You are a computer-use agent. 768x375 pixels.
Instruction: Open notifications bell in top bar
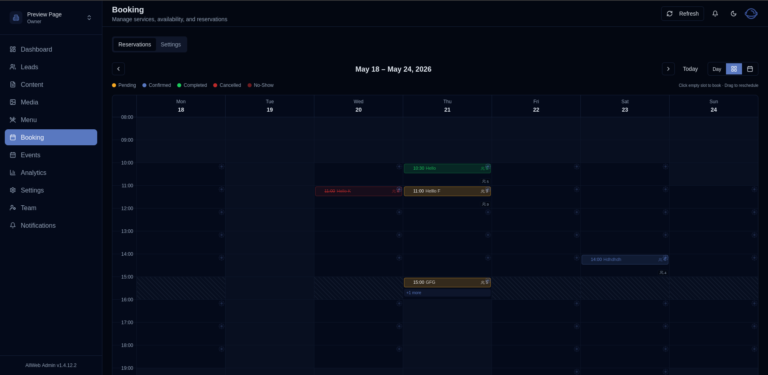coord(715,14)
